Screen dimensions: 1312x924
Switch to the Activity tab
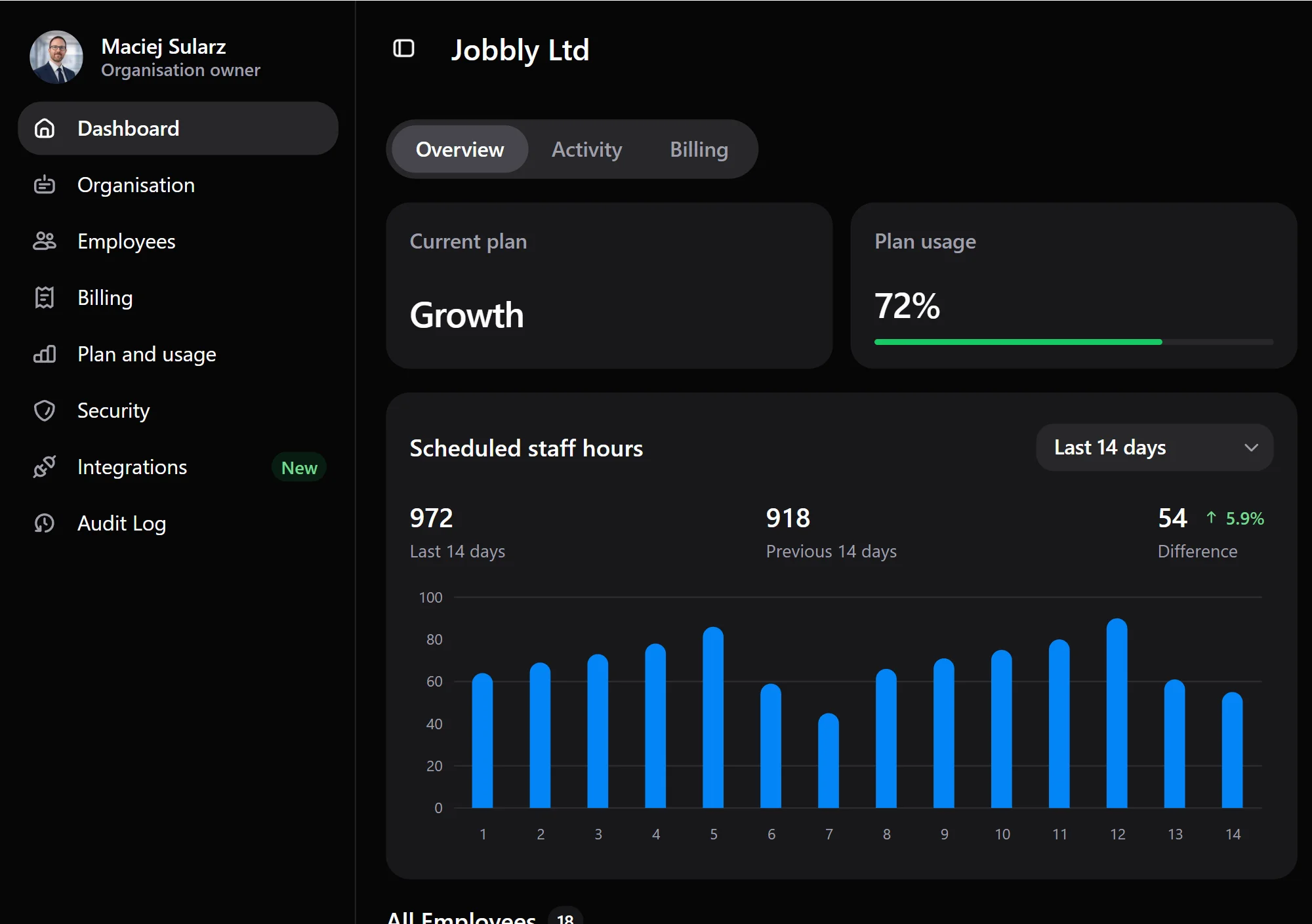587,150
